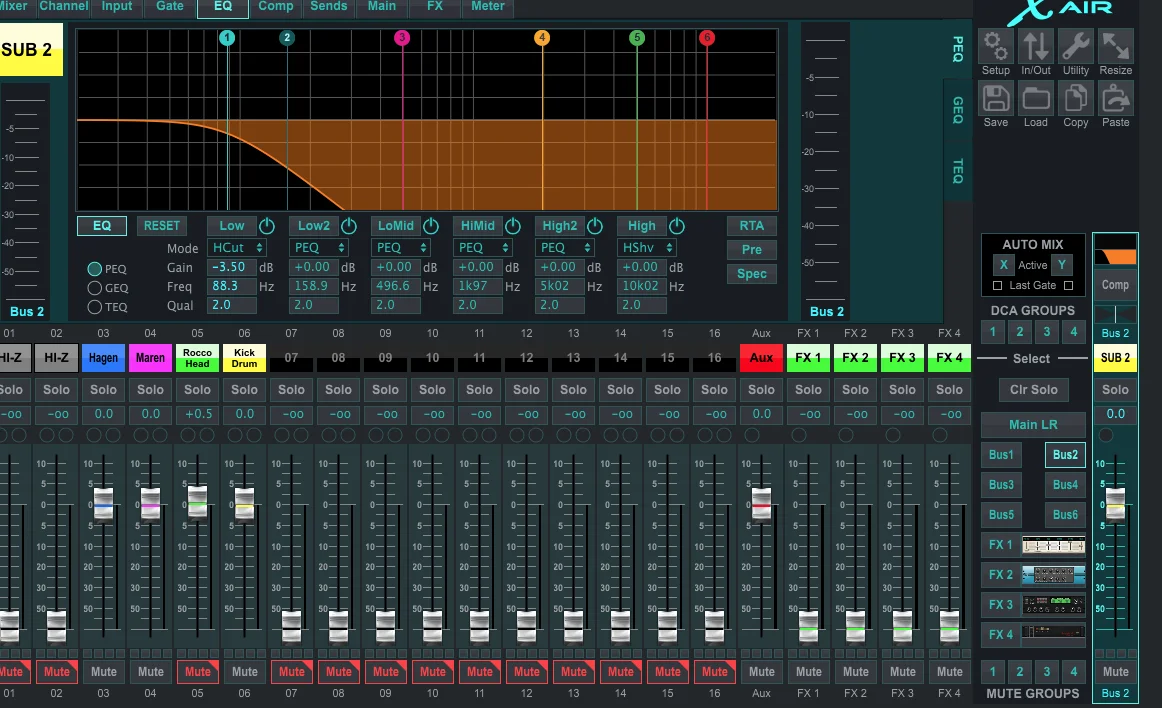Click the Load folder icon

(x=1036, y=99)
